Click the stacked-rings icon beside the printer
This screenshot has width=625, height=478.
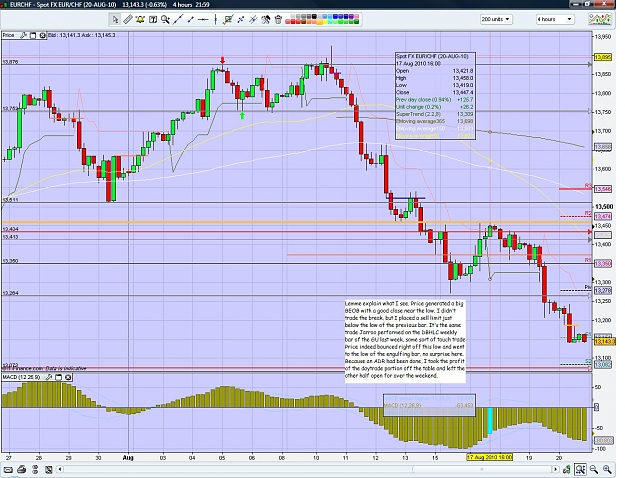point(35,470)
